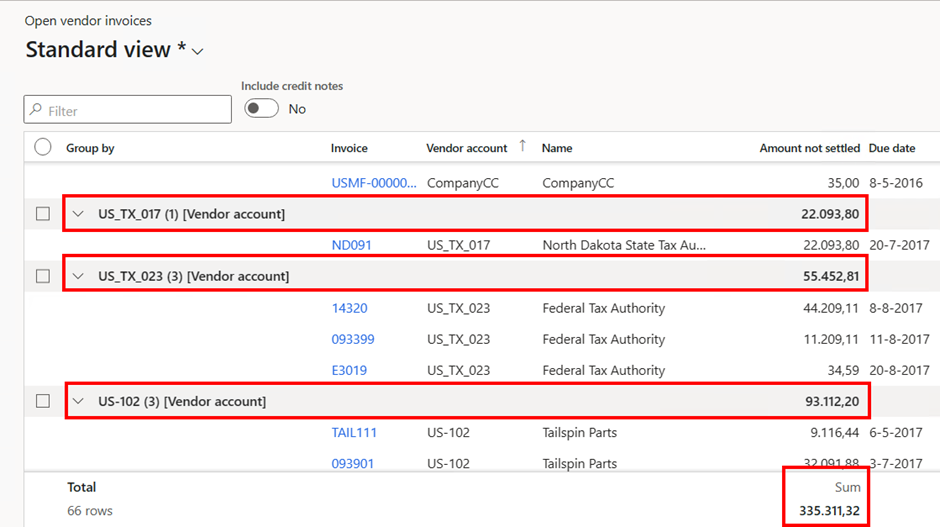The width and height of the screenshot is (940, 527).
Task: Toggle the Include credit notes switch
Action: (261, 109)
